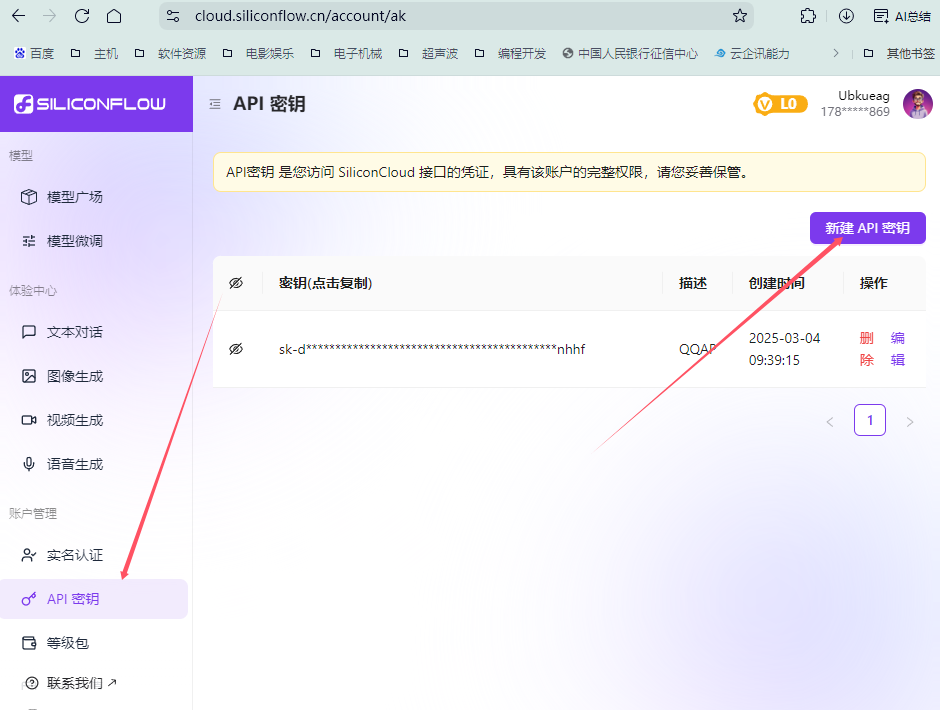Open the 百度 bookmark

point(34,53)
